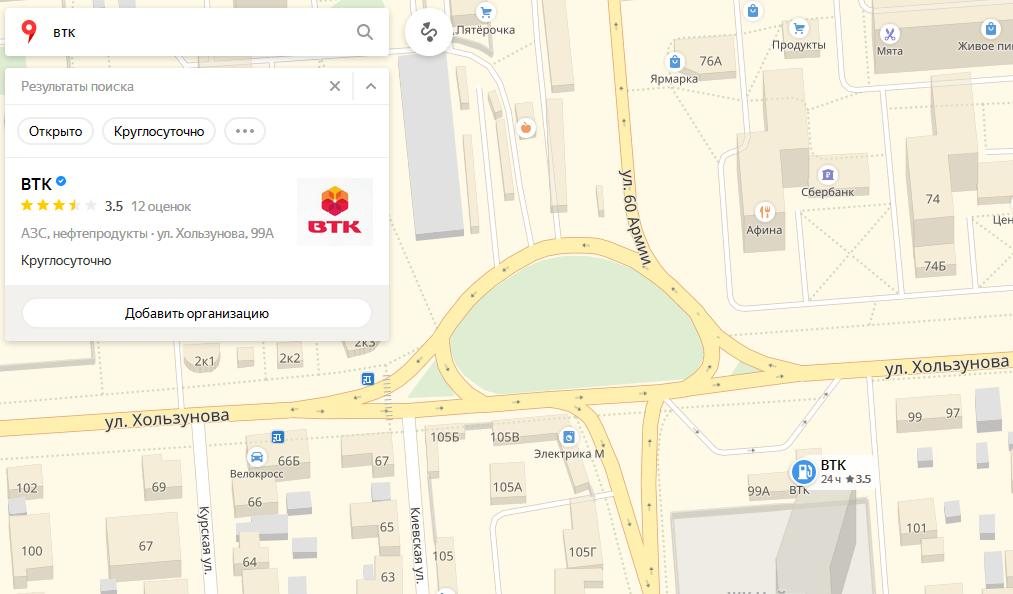
Task: Click the Пятёрочка shop cart icon
Action: 485,12
